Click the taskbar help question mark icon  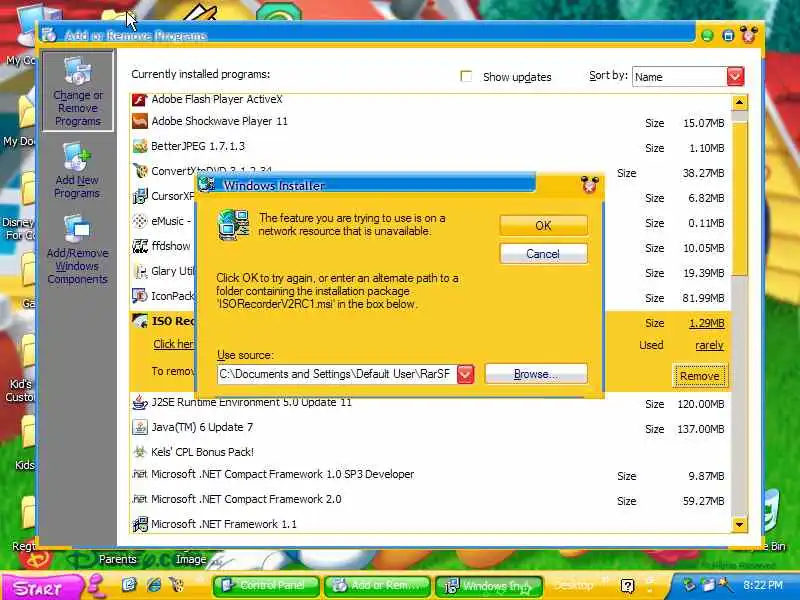628,586
